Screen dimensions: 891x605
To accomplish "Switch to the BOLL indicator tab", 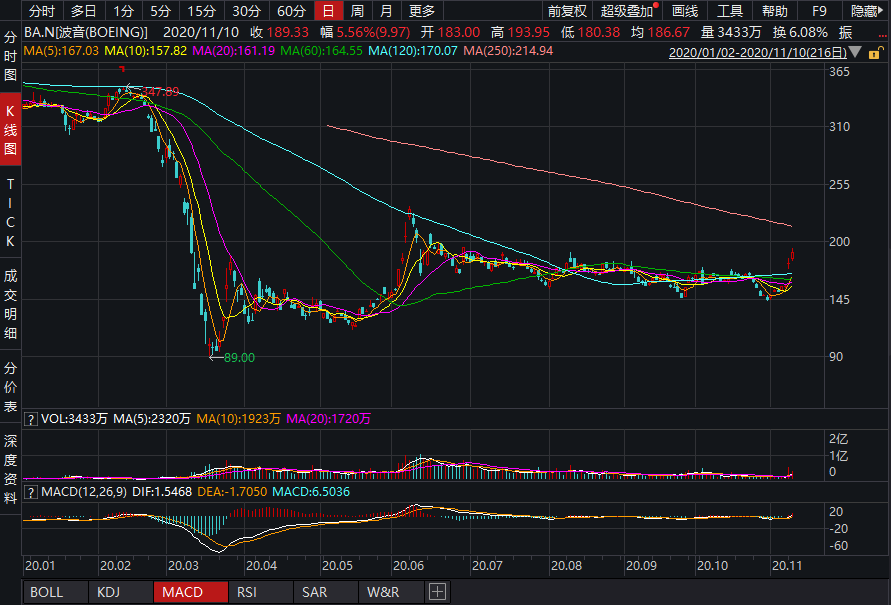I will 47,592.
